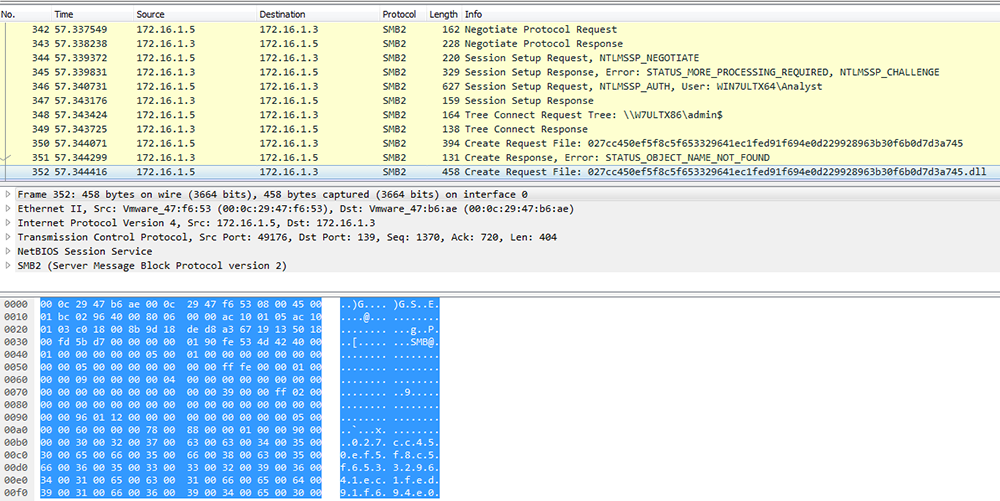This screenshot has height=501, width=1000.
Task: Expand Transmission Control Protocol section
Action: pyautogui.click(x=8, y=237)
